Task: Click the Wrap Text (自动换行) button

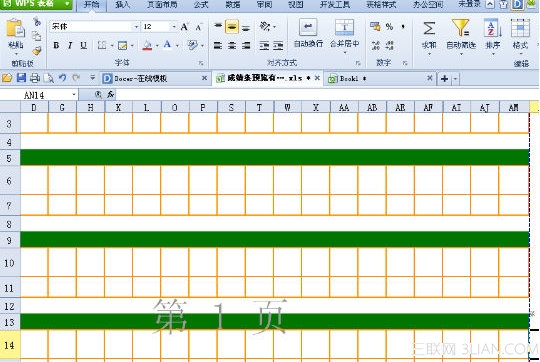Action: coord(308,33)
